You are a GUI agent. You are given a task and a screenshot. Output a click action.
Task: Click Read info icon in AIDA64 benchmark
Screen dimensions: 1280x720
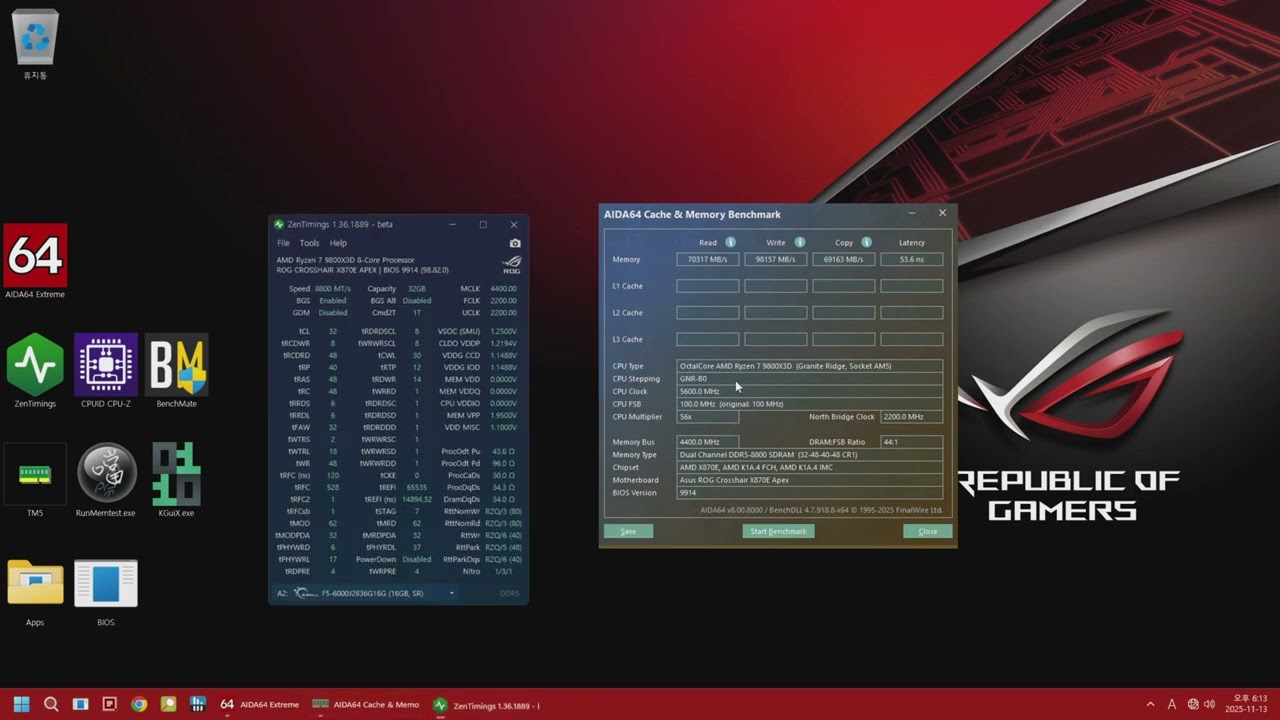(730, 242)
